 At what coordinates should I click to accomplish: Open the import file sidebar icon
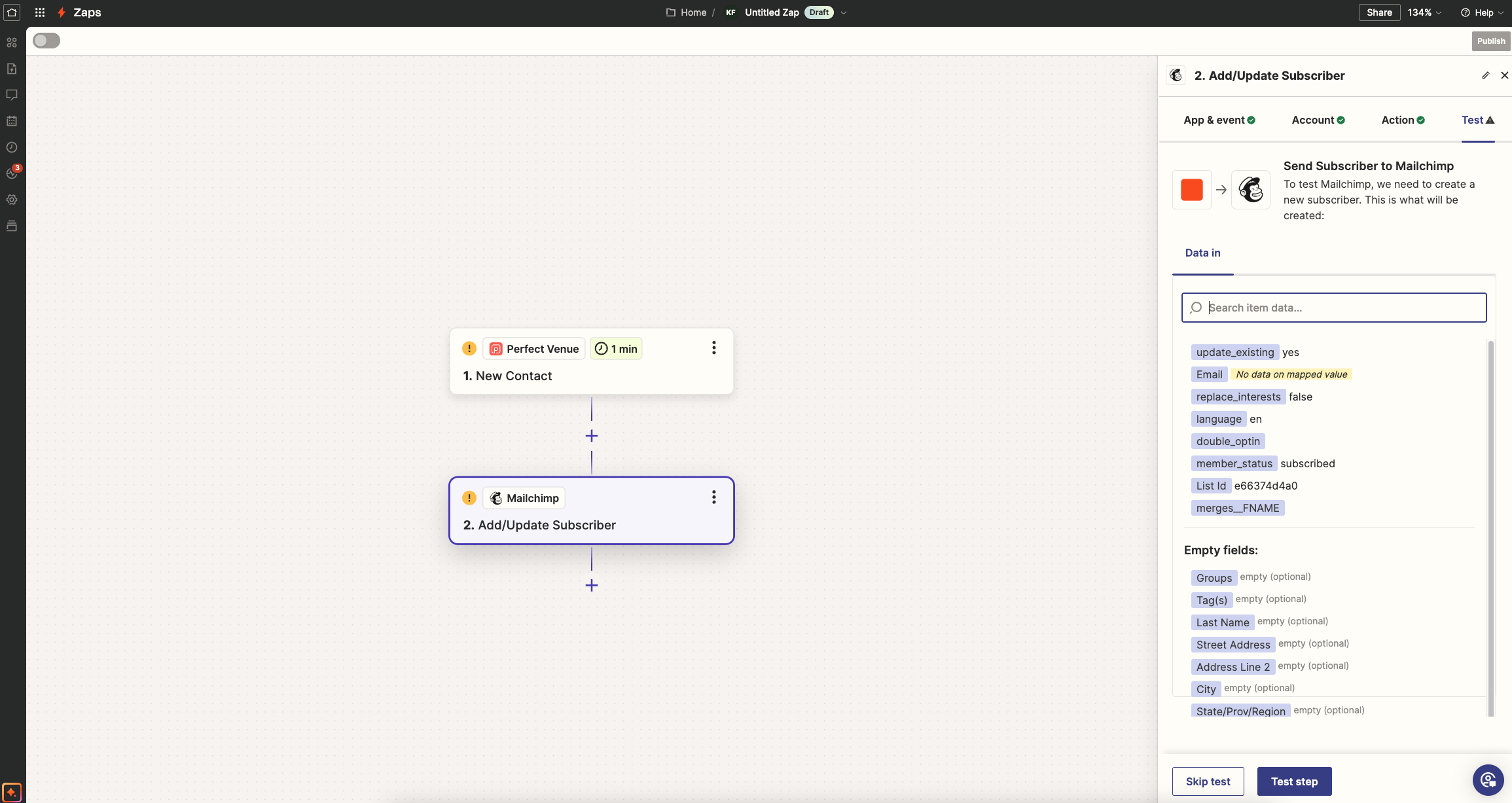click(12, 69)
